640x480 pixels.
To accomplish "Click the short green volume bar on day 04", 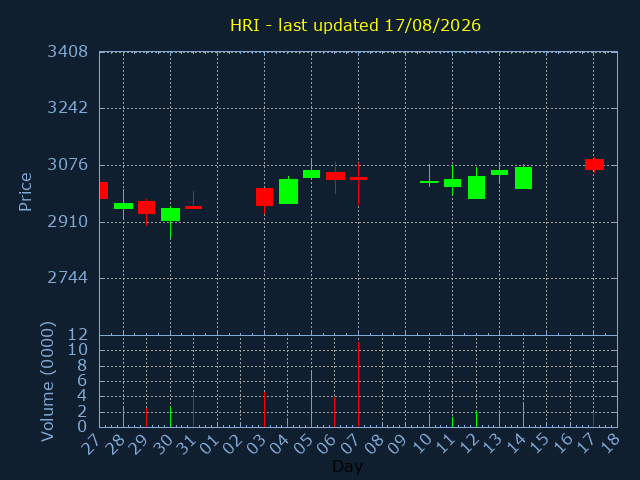I will point(288,422).
